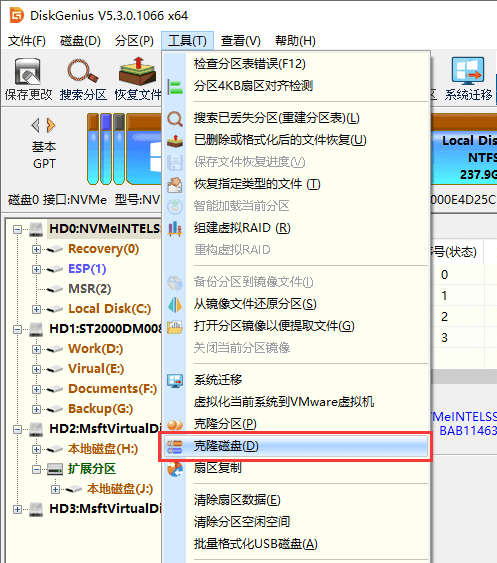
Task: Open the 文件(F) menu
Action: [x=27, y=41]
